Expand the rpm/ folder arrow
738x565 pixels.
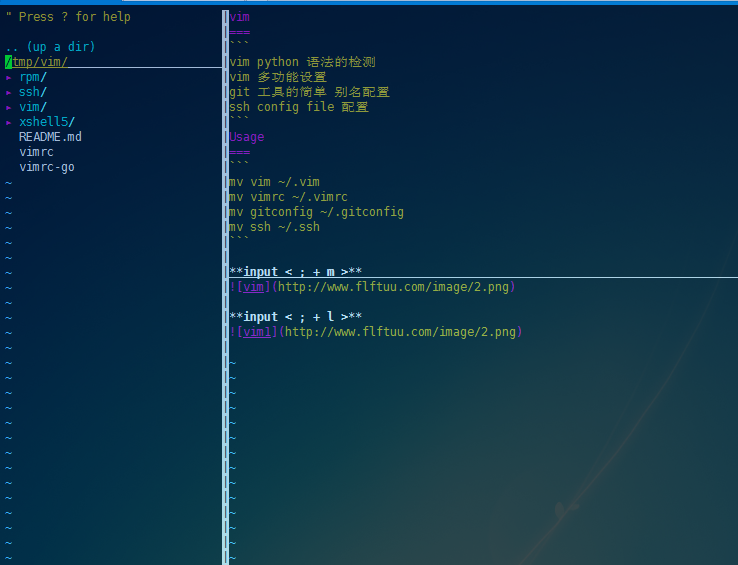click(8, 78)
